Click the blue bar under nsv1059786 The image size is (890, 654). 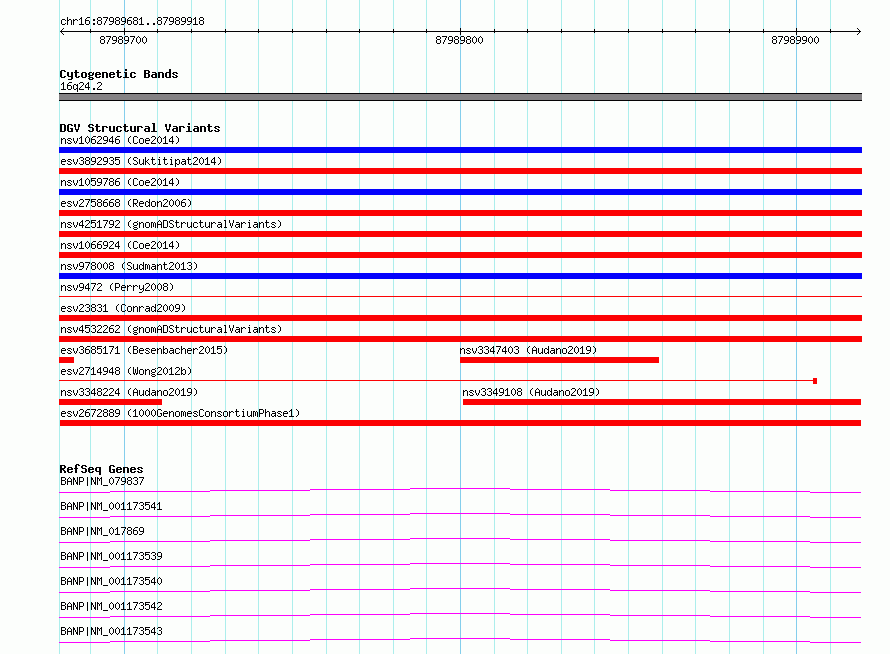click(x=460, y=192)
